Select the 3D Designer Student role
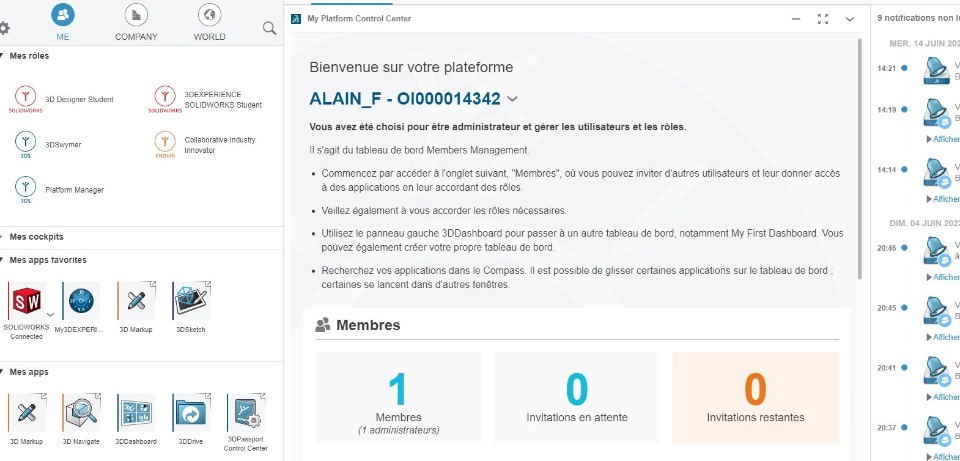This screenshot has height=461, width=960. (x=79, y=99)
